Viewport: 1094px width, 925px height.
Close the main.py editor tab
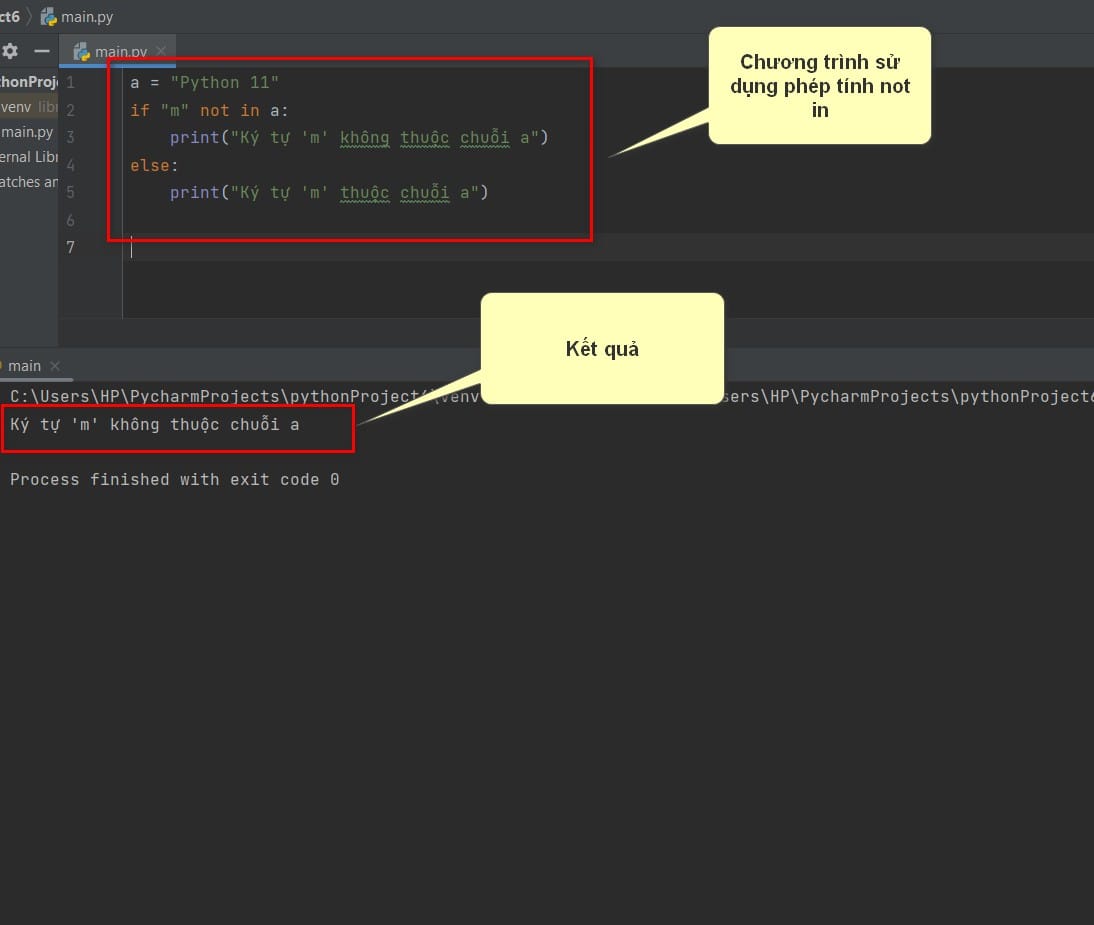[x=161, y=51]
